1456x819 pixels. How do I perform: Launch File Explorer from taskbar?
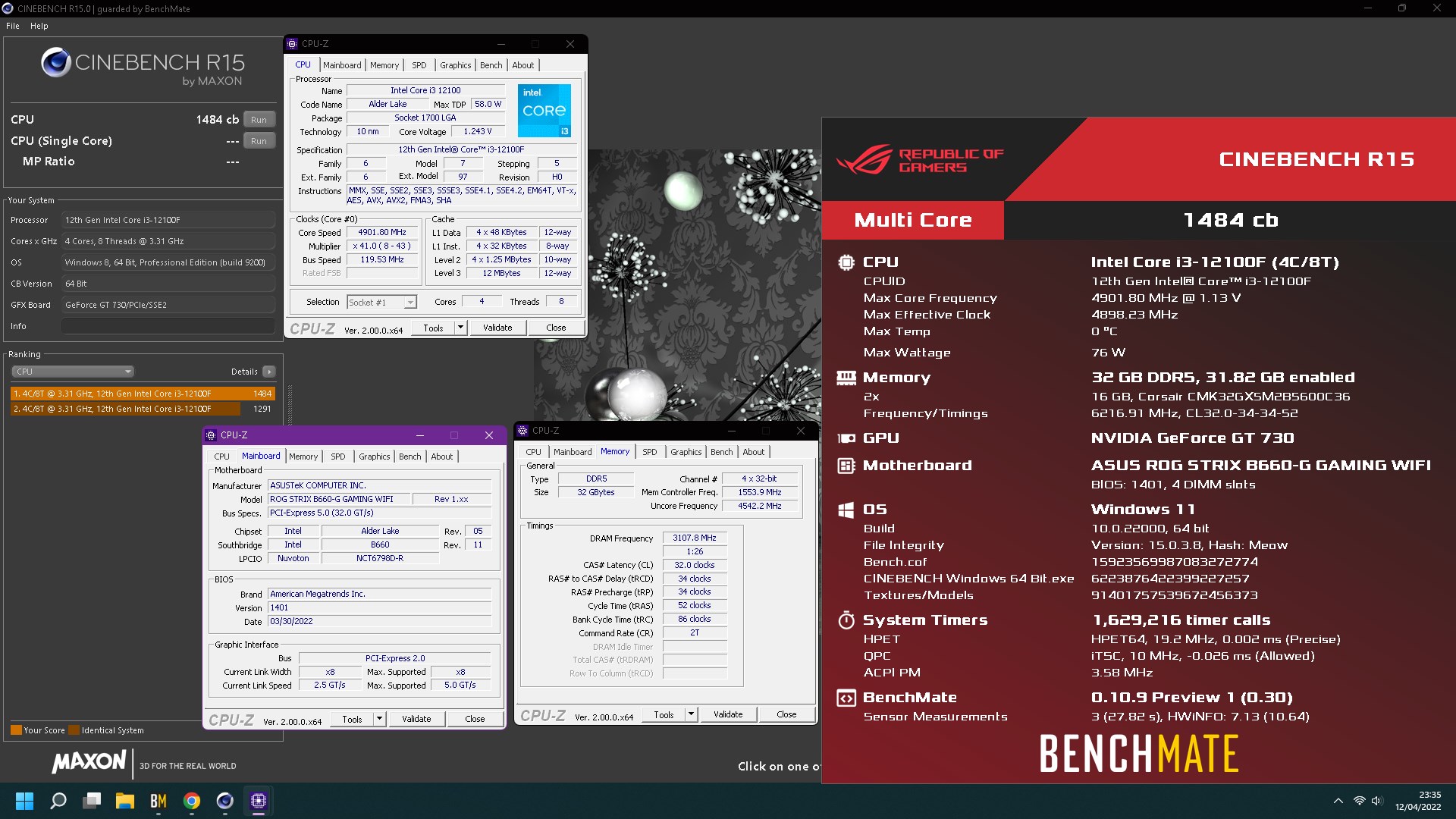point(125,801)
